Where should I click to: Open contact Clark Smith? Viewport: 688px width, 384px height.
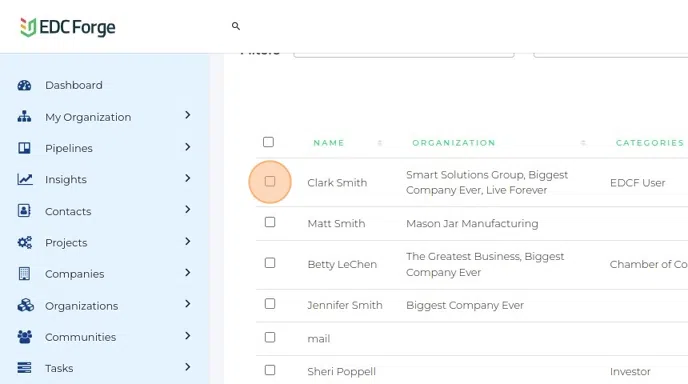[x=337, y=183]
